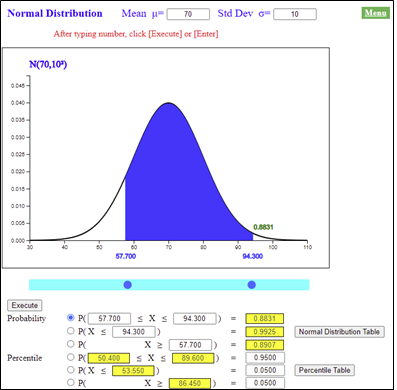Select the P(X ≥ 86.450) percentile radio button

tap(71, 382)
